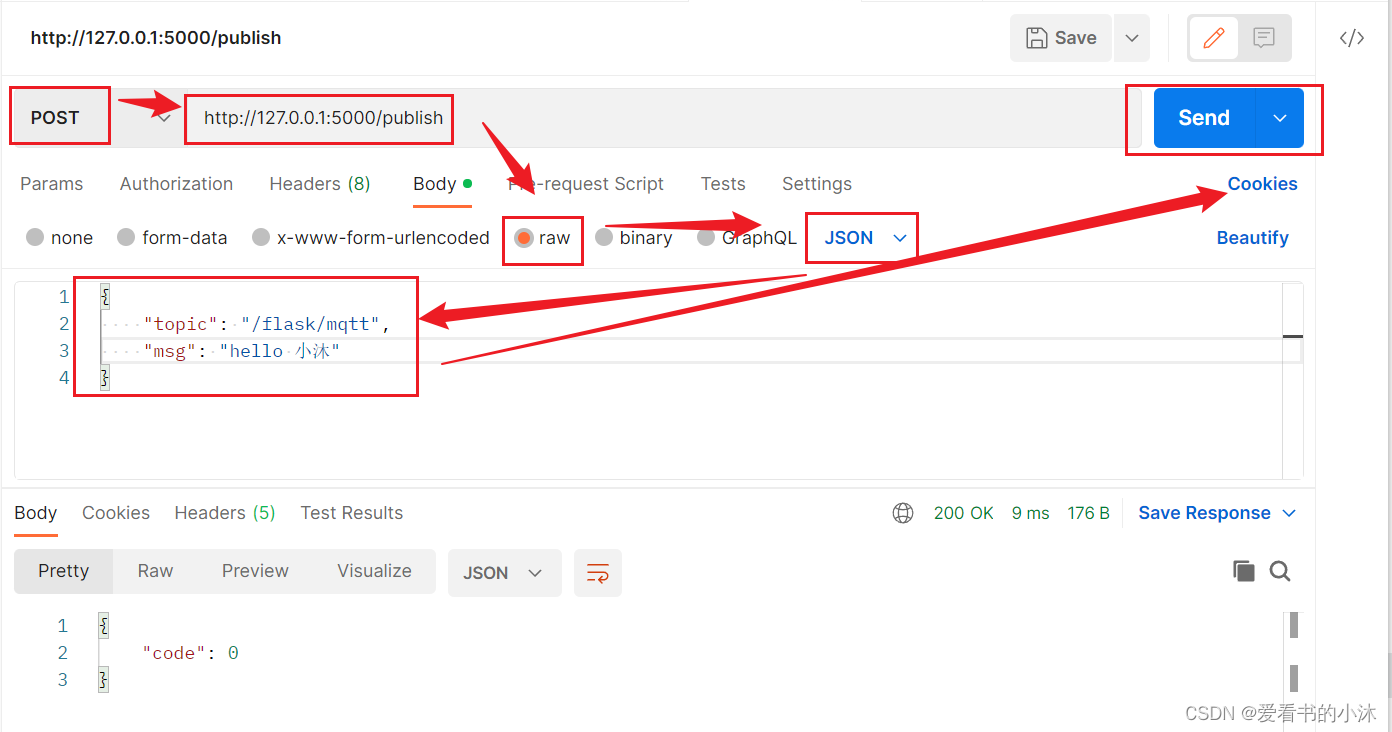Image resolution: width=1392 pixels, height=732 pixels.
Task: Click the globe network info icon
Action: pos(903,513)
